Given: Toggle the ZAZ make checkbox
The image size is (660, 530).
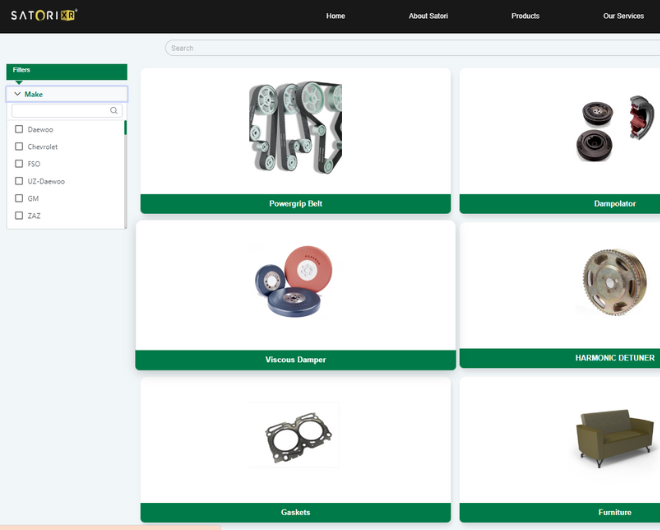Looking at the screenshot, I should 19,216.
